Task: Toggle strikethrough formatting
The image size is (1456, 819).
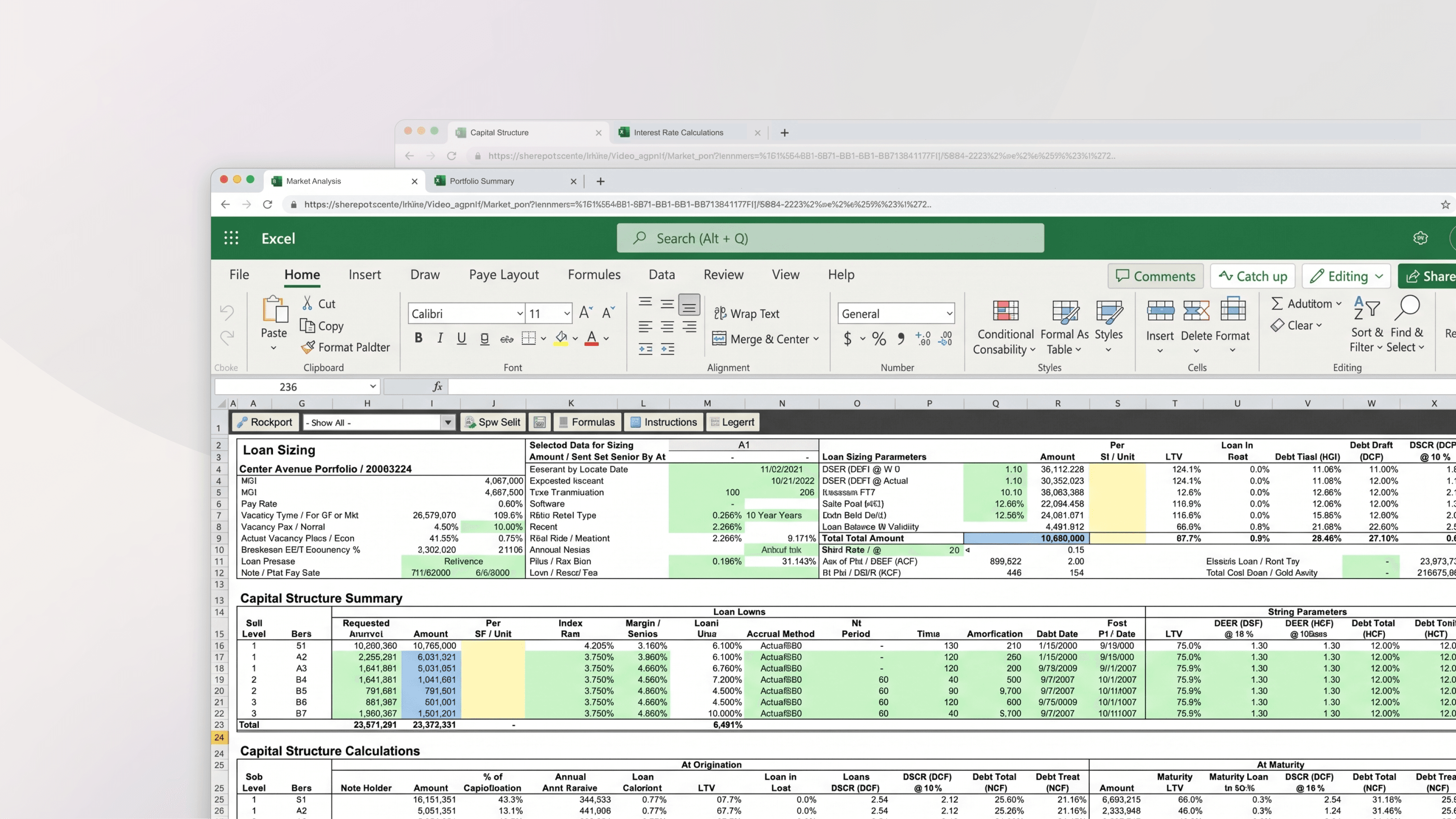Action: pyautogui.click(x=507, y=339)
